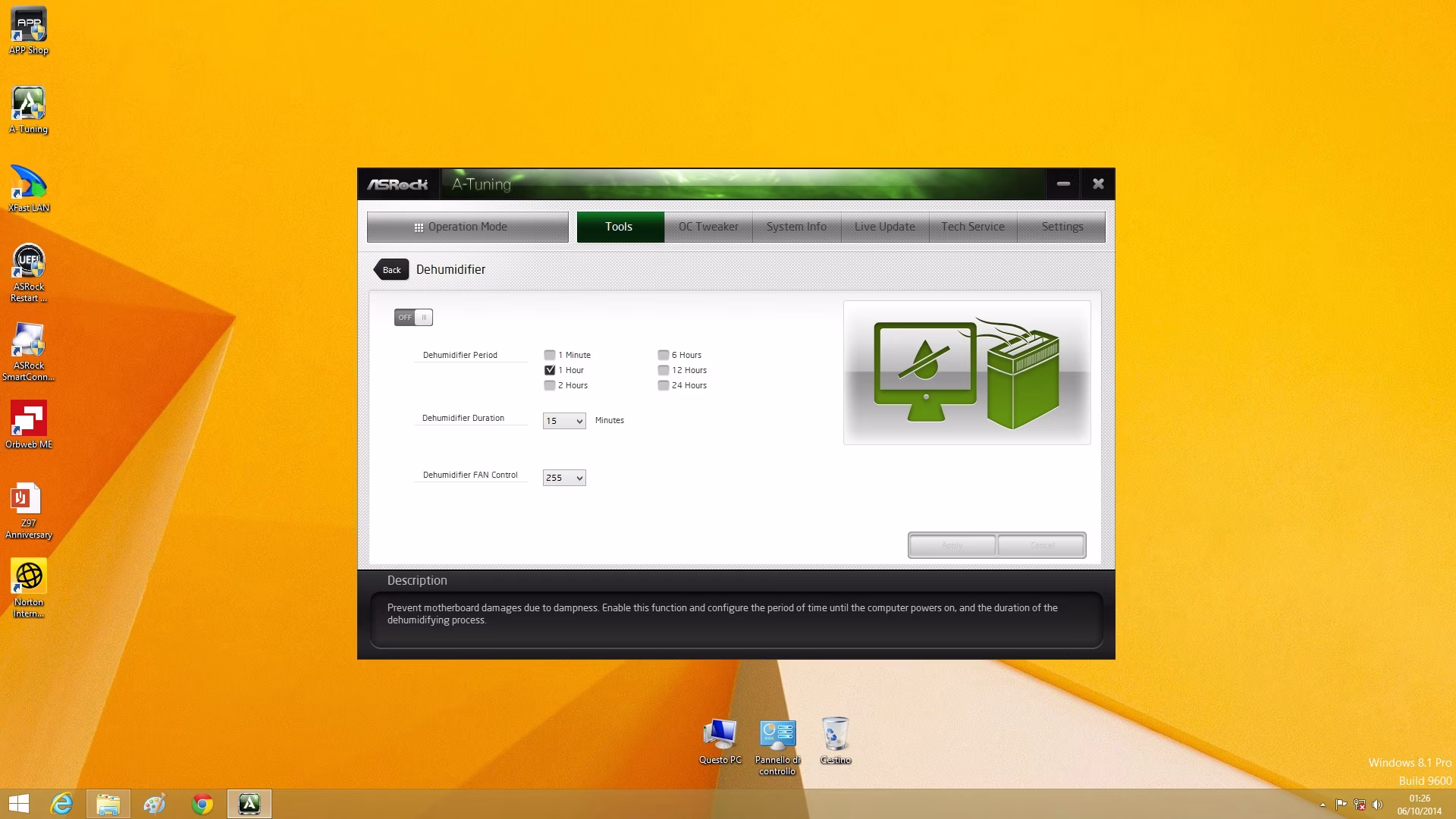Click the 'Dehumidifier Period' label
This screenshot has width=1456, height=819.
click(460, 355)
